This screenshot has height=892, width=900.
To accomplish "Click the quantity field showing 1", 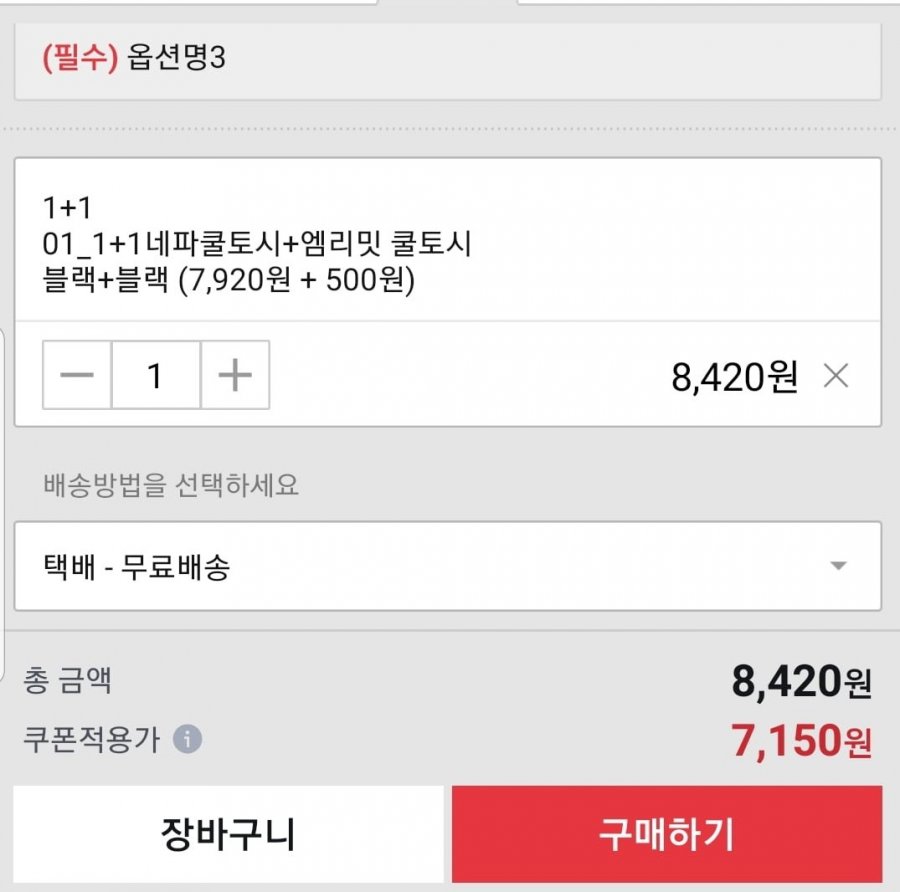I will 156,375.
